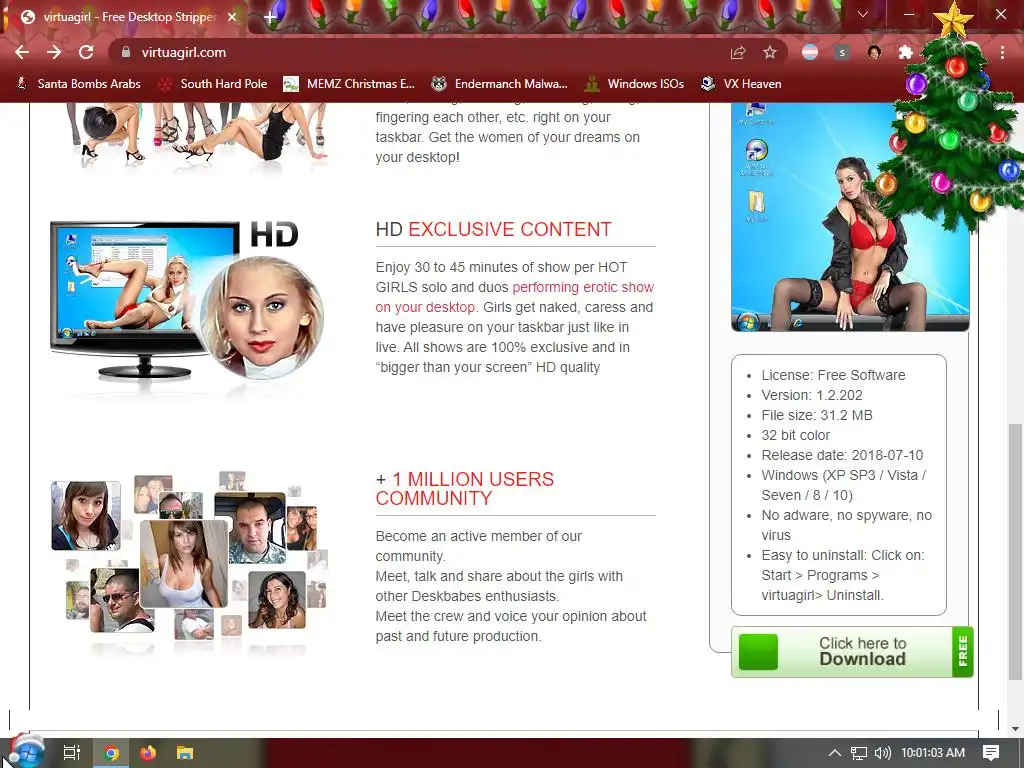Click the File size: 31.2 MB line

click(x=817, y=415)
